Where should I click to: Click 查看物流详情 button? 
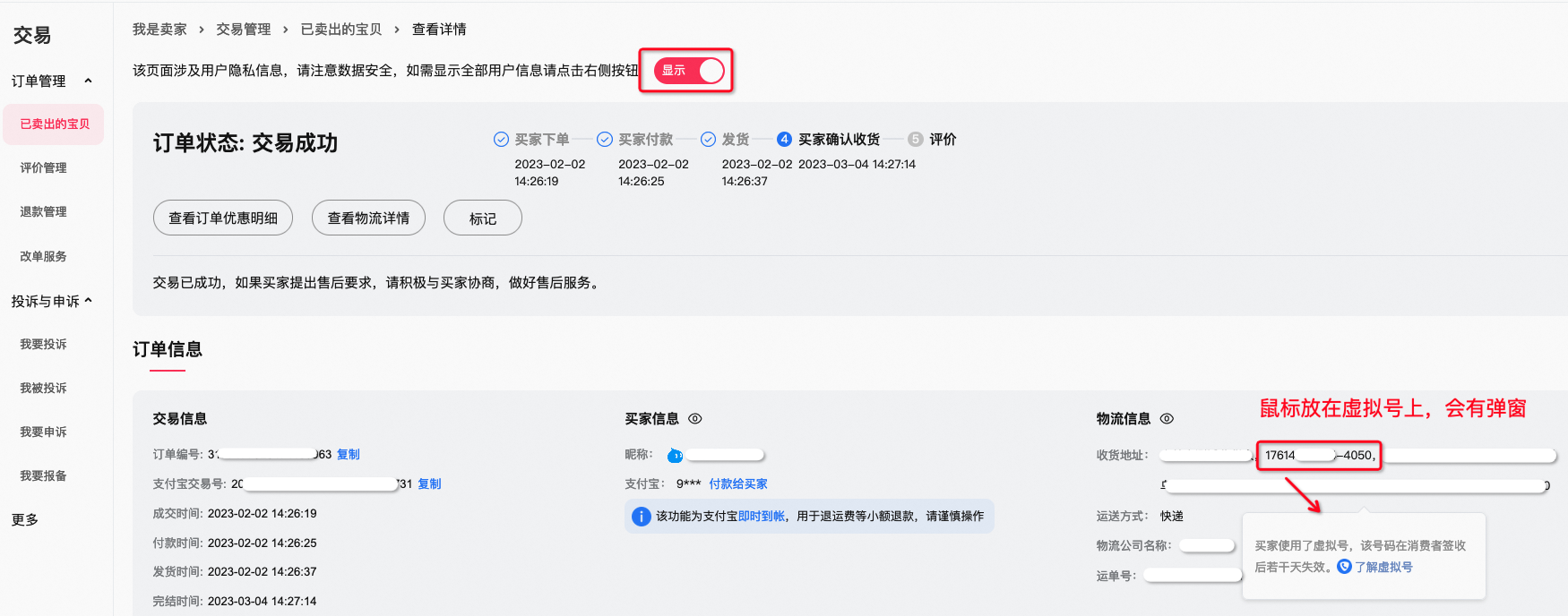(x=368, y=218)
